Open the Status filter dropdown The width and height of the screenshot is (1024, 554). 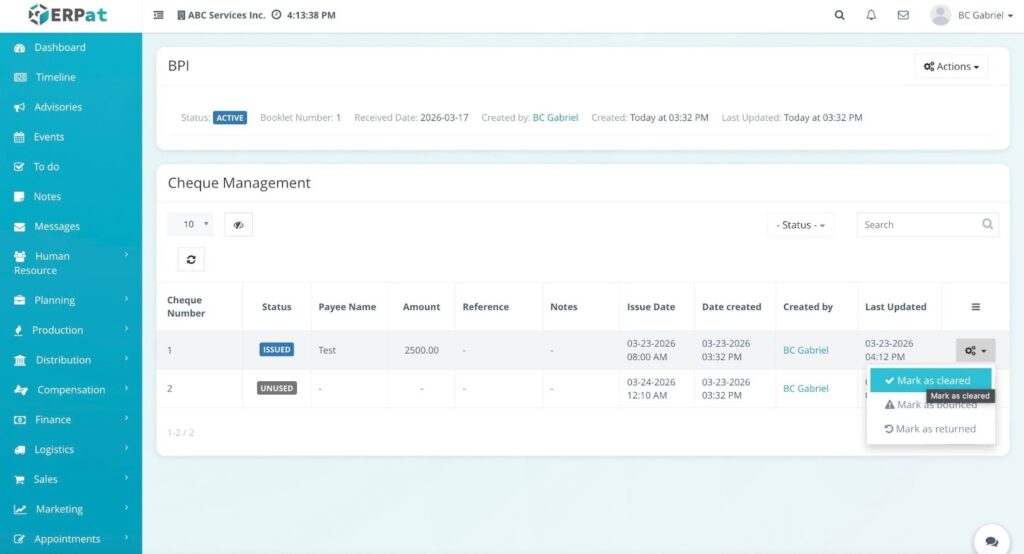(x=800, y=225)
